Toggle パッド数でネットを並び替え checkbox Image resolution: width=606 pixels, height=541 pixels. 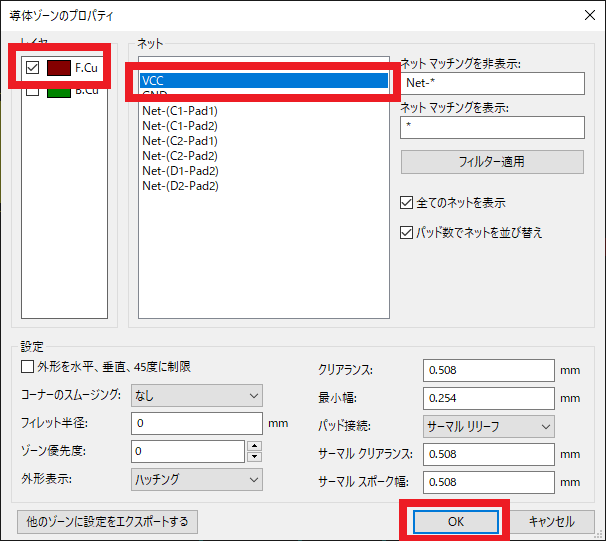(407, 233)
